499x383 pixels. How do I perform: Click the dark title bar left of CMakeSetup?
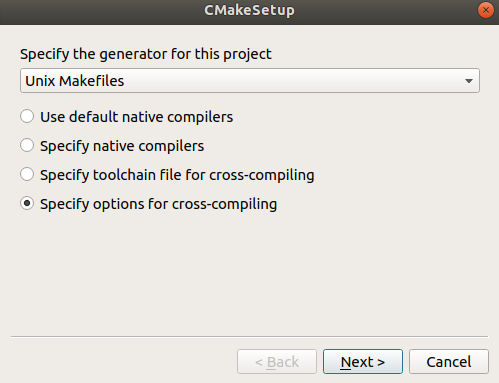(100, 12)
